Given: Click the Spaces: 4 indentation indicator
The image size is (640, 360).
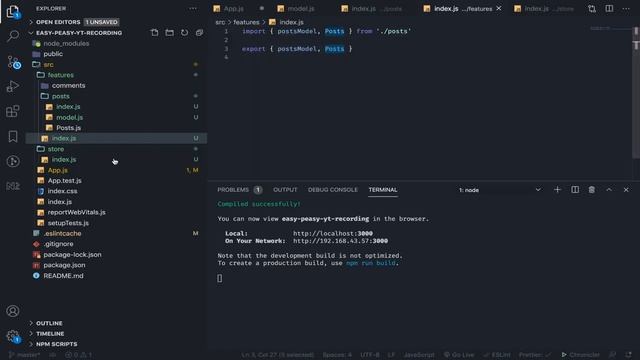Looking at the screenshot, I should [337, 355].
